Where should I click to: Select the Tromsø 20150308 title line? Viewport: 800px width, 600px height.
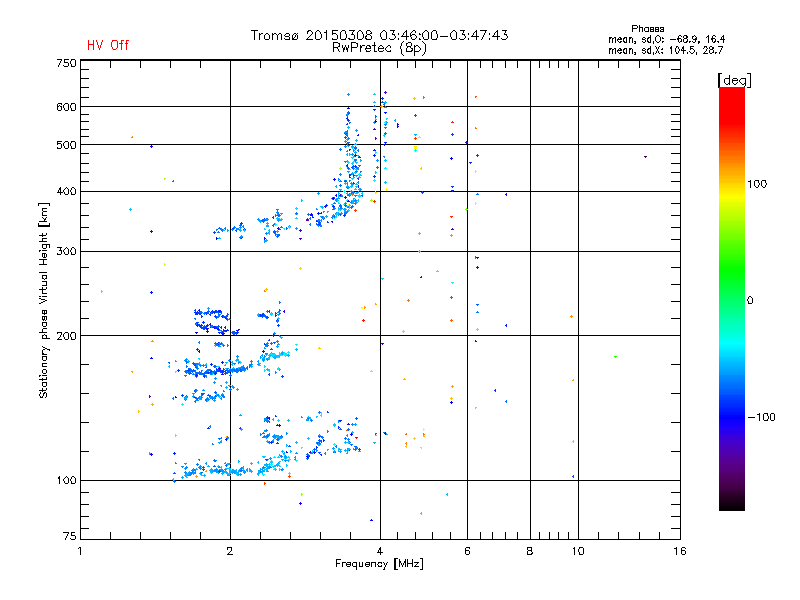click(379, 35)
